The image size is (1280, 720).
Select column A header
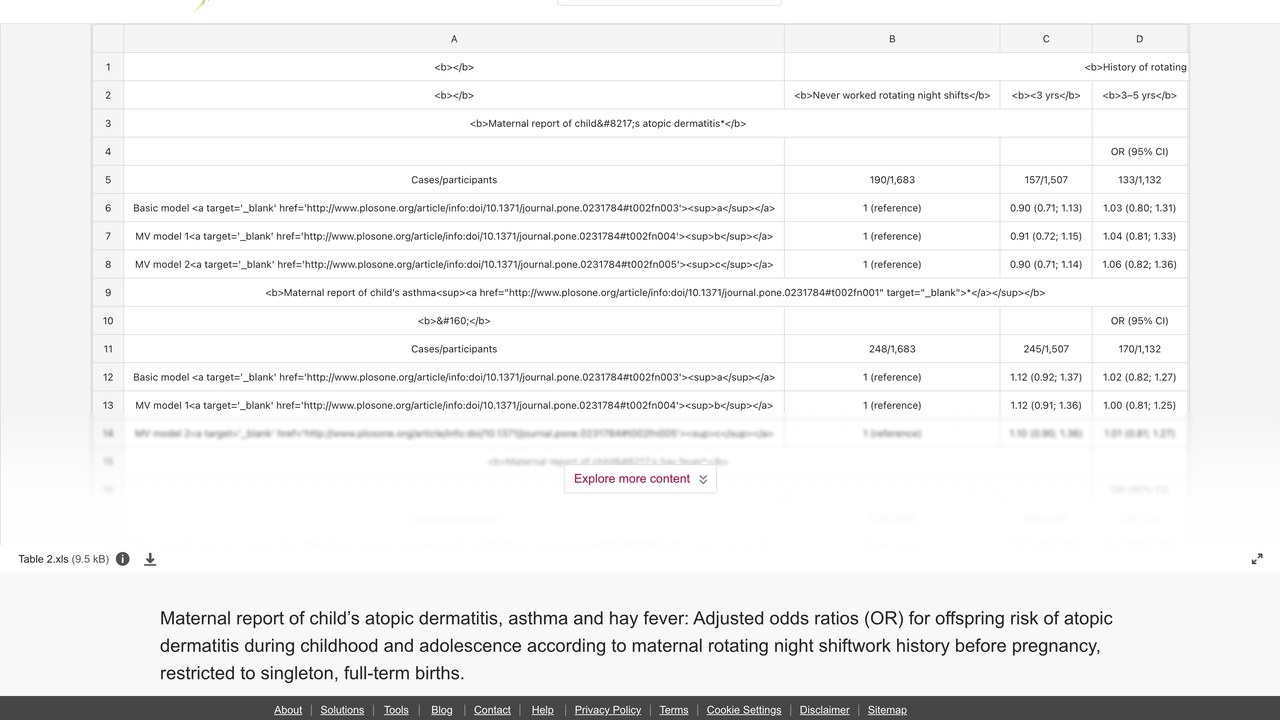click(x=454, y=39)
